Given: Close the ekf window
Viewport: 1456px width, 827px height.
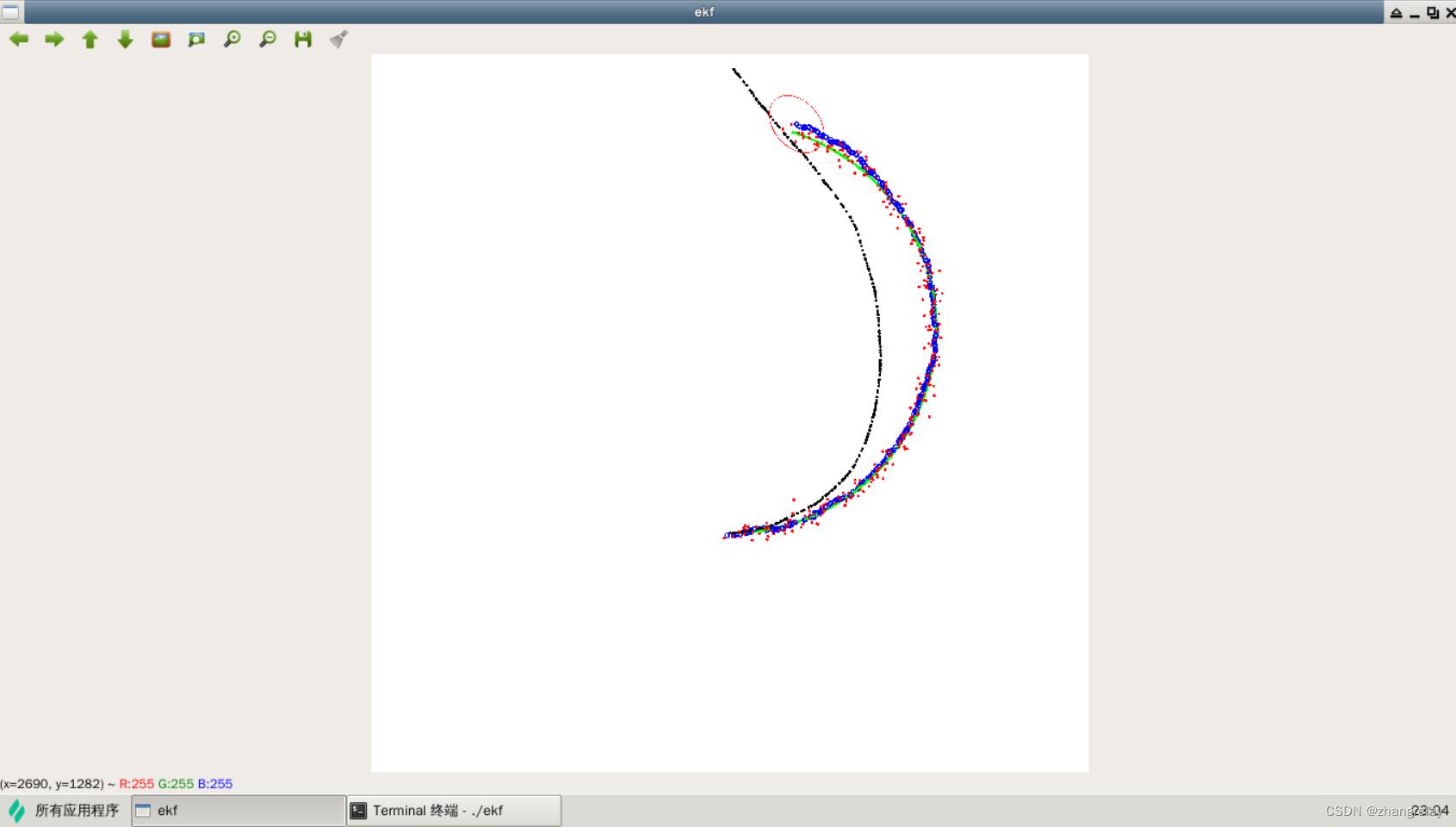Looking at the screenshot, I should [x=1450, y=13].
